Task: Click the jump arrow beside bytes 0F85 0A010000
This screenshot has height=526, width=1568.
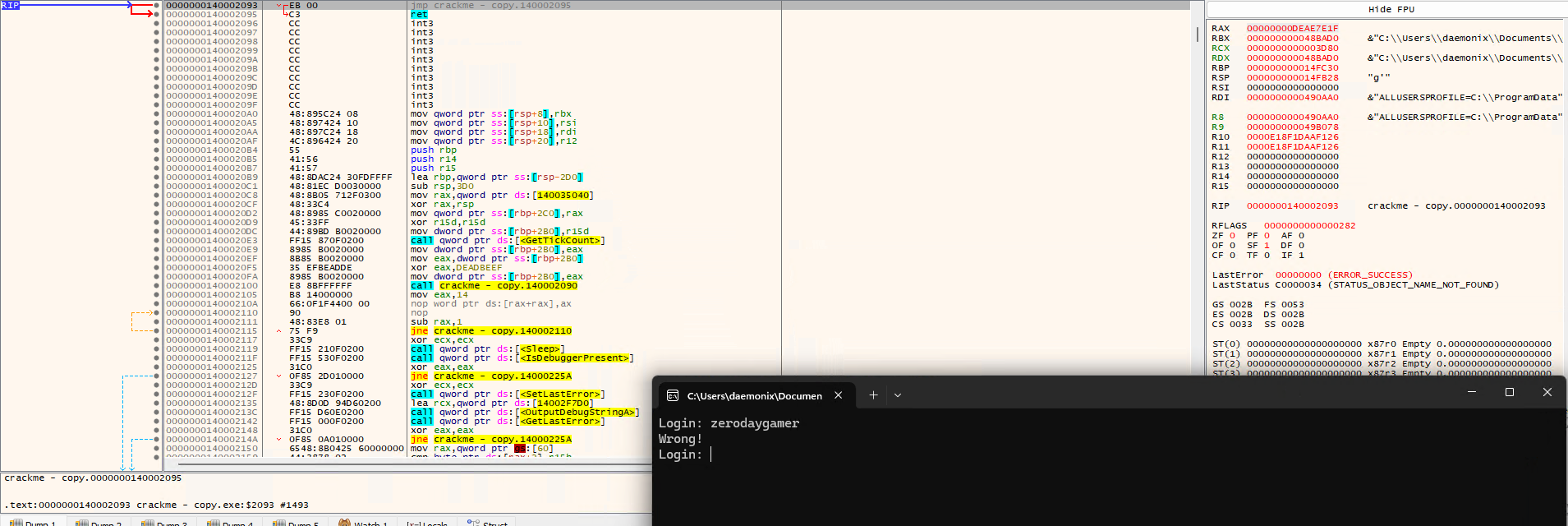Action: point(279,440)
